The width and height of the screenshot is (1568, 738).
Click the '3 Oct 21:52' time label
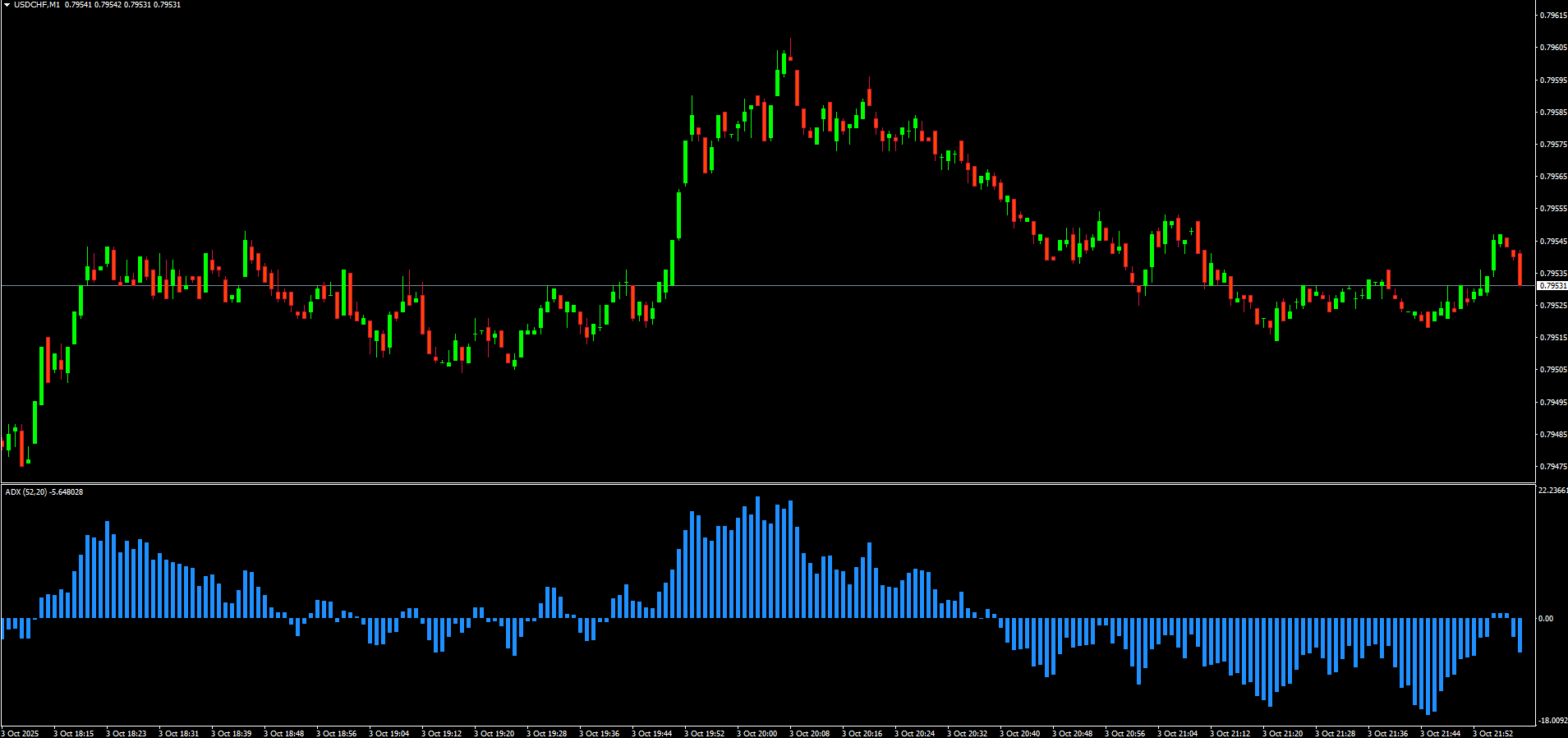pos(1492,733)
